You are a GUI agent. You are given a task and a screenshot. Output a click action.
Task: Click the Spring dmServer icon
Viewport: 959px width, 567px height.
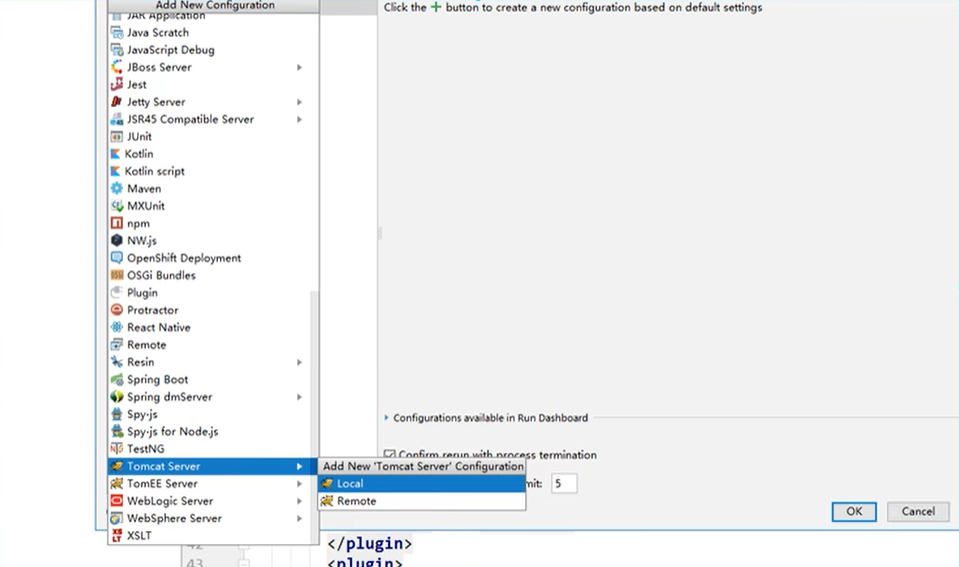coord(117,397)
